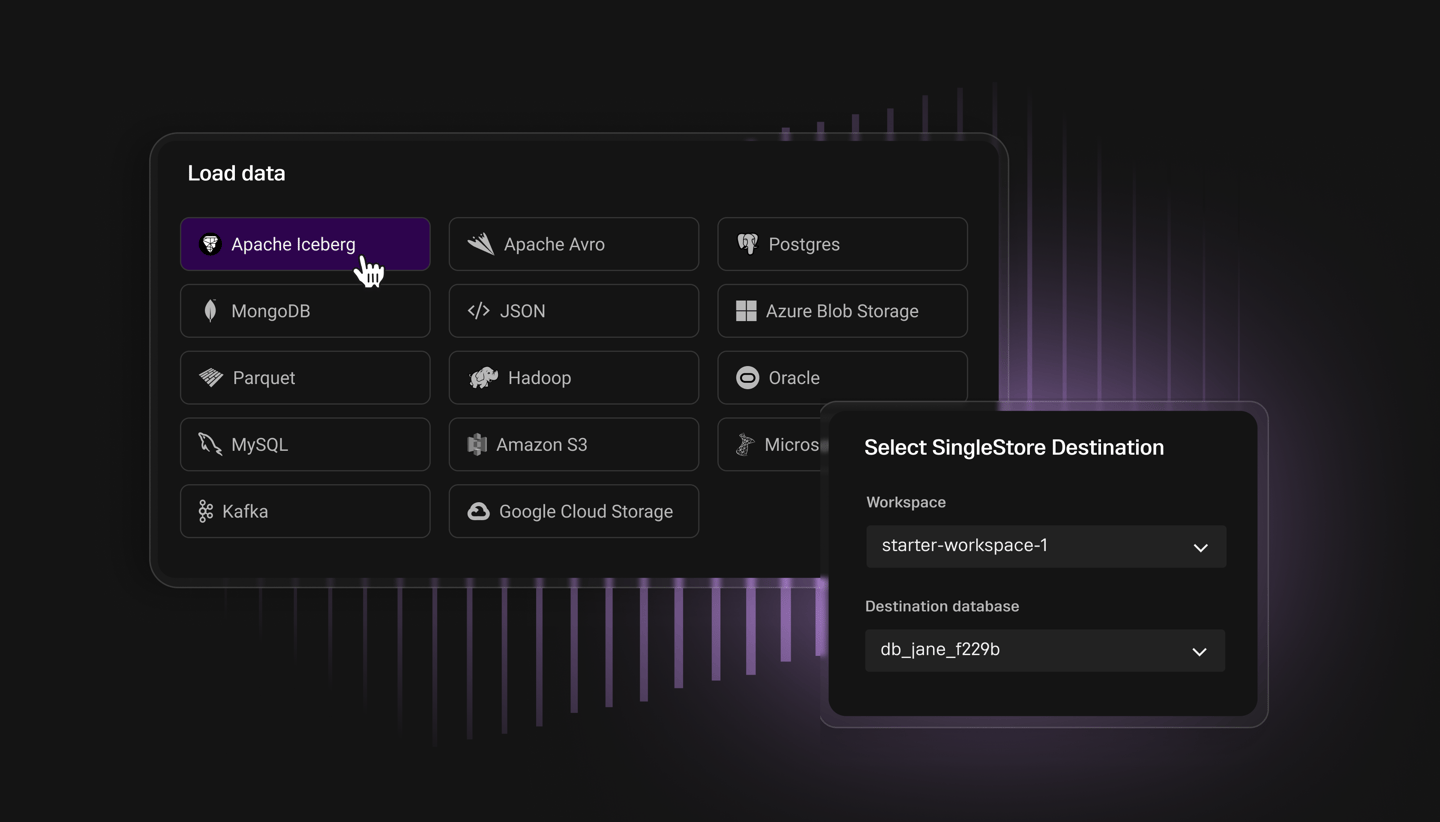Click the Azure Blob Storage window icon
1440x822 pixels.
click(x=747, y=310)
